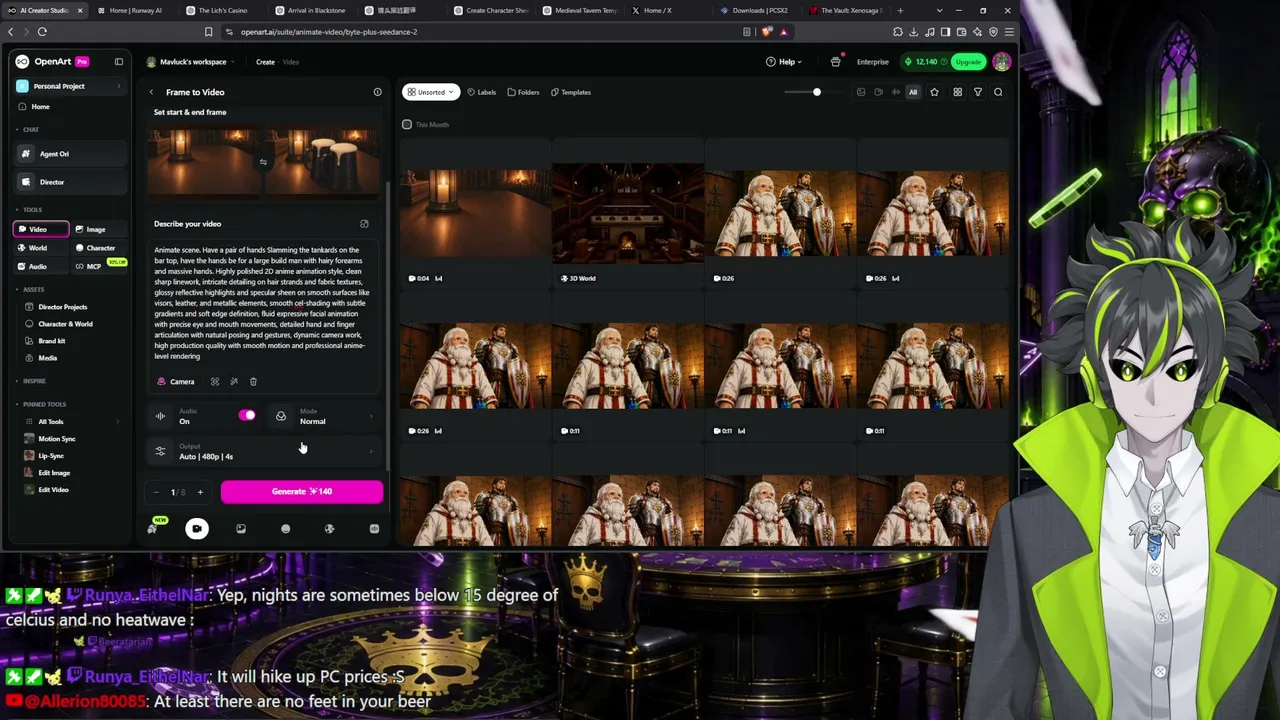This screenshot has height=720, width=1280.
Task: Open the funnel filter icon in gallery
Action: pyautogui.click(x=978, y=92)
